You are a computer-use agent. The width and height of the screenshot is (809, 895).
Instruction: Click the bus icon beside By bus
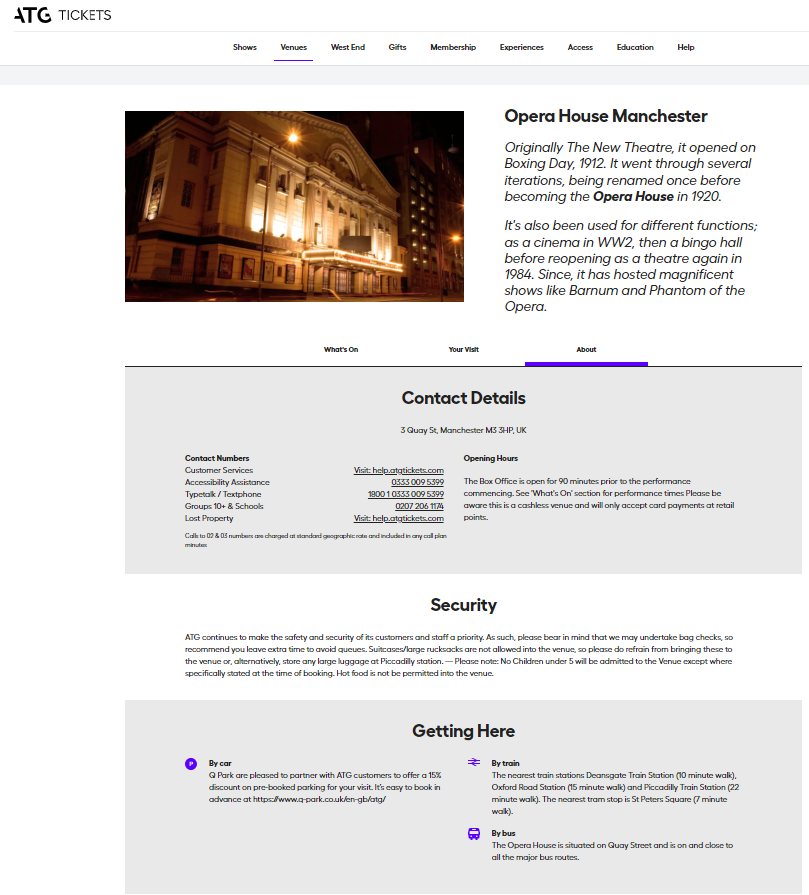coord(474,834)
